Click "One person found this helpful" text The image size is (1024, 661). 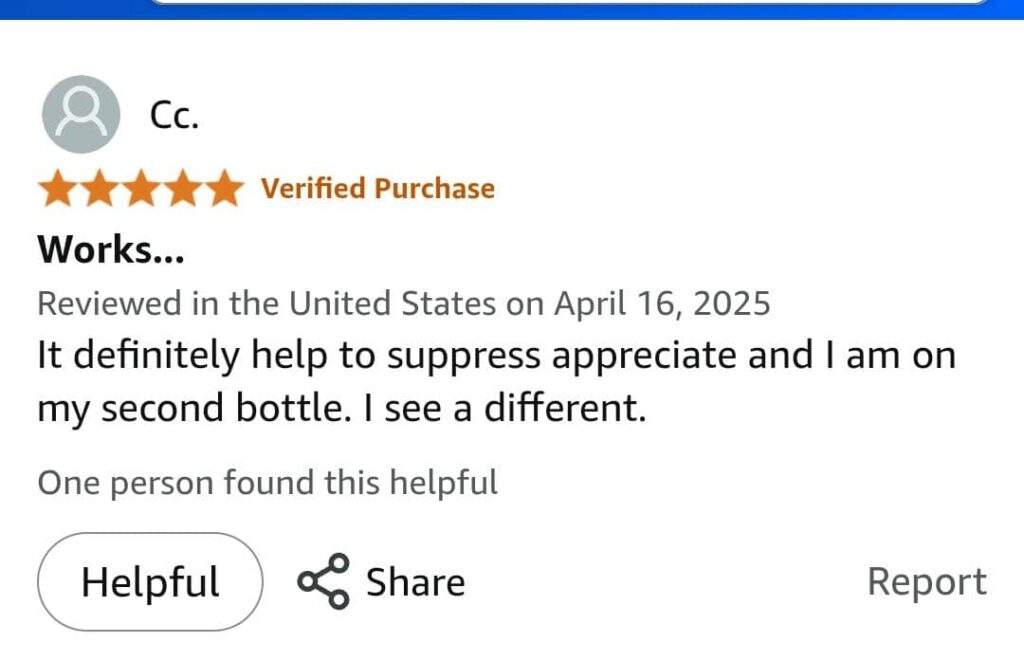[x=267, y=483]
